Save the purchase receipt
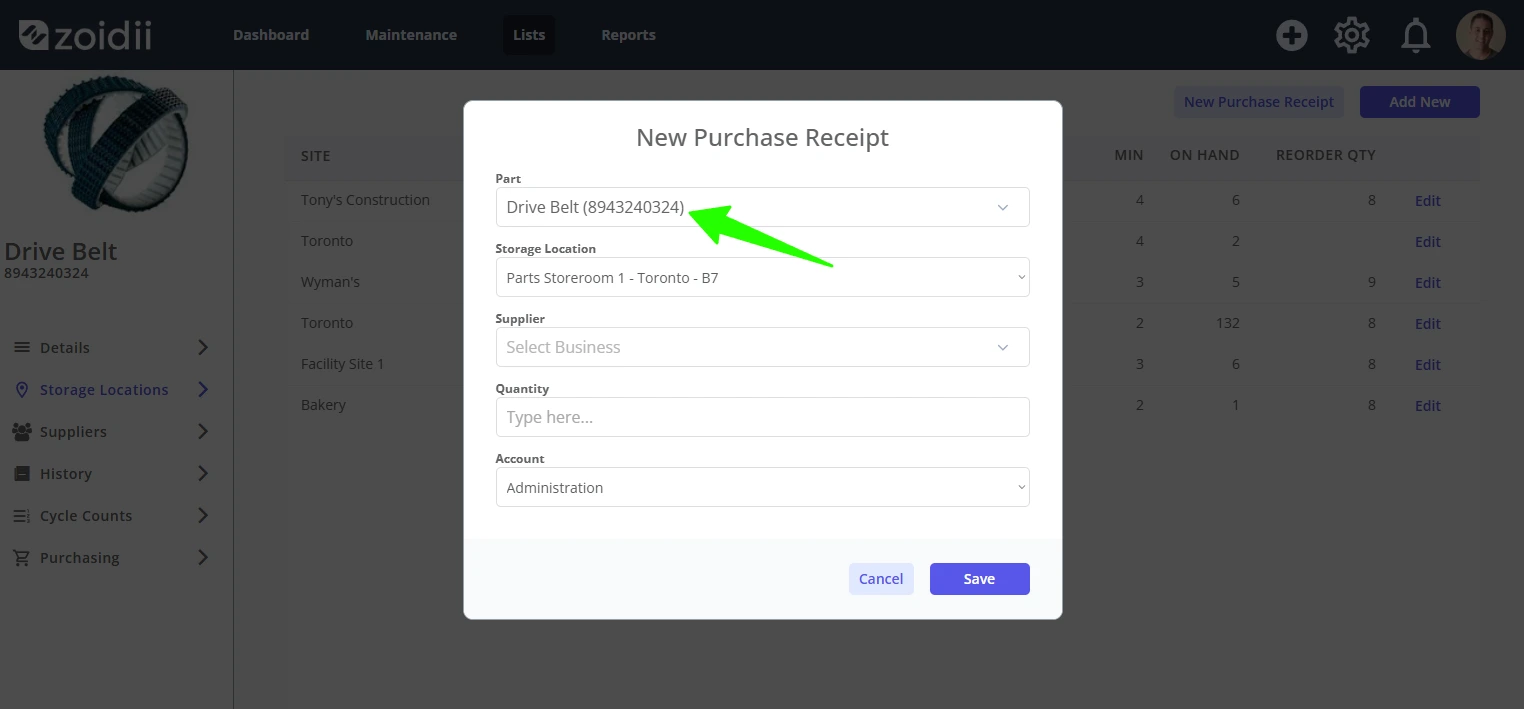The image size is (1524, 709). (x=979, y=579)
